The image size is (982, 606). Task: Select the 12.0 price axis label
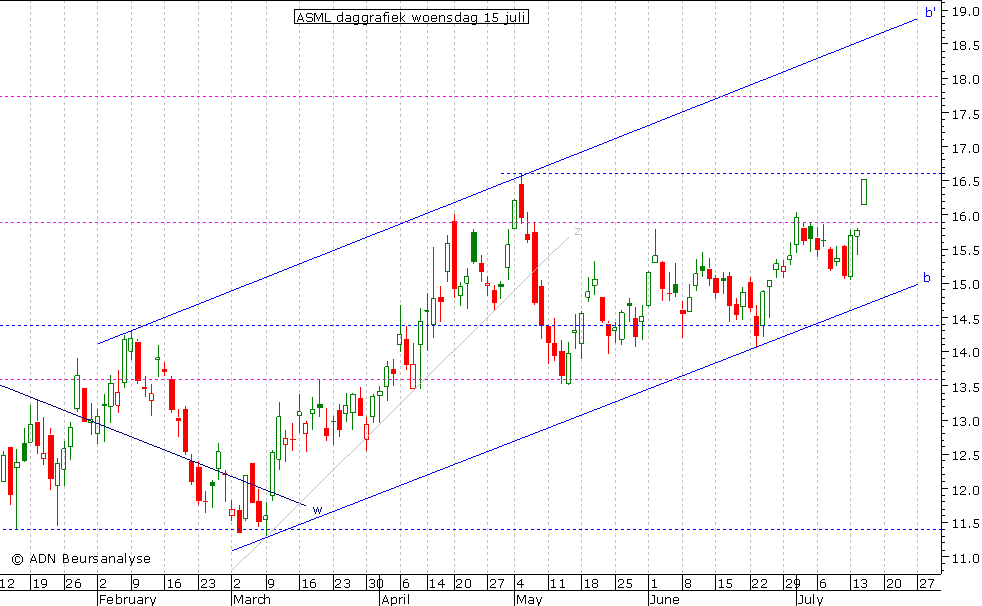(x=965, y=490)
